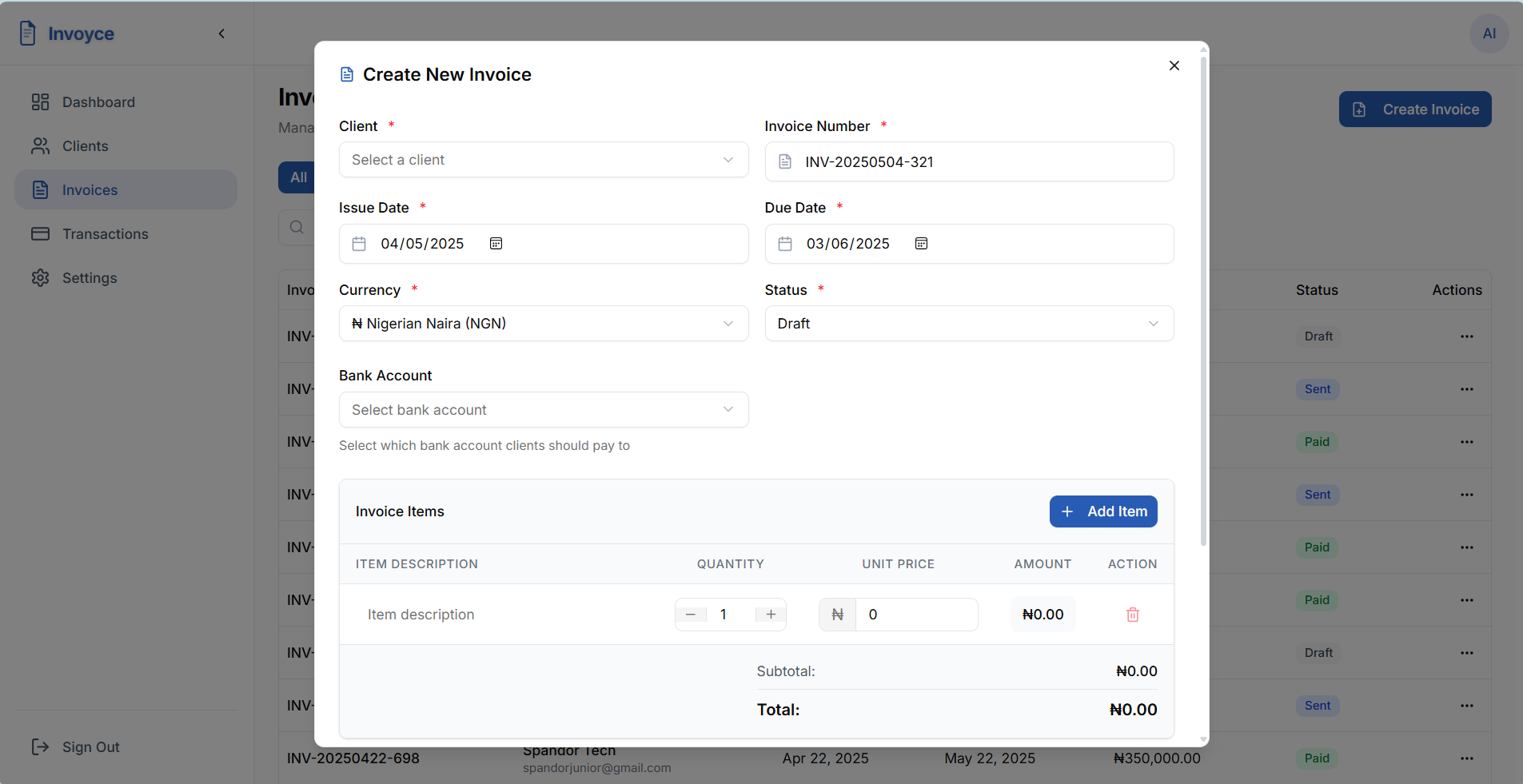
Task: Open the Due Date calendar picker icon
Action: point(921,244)
